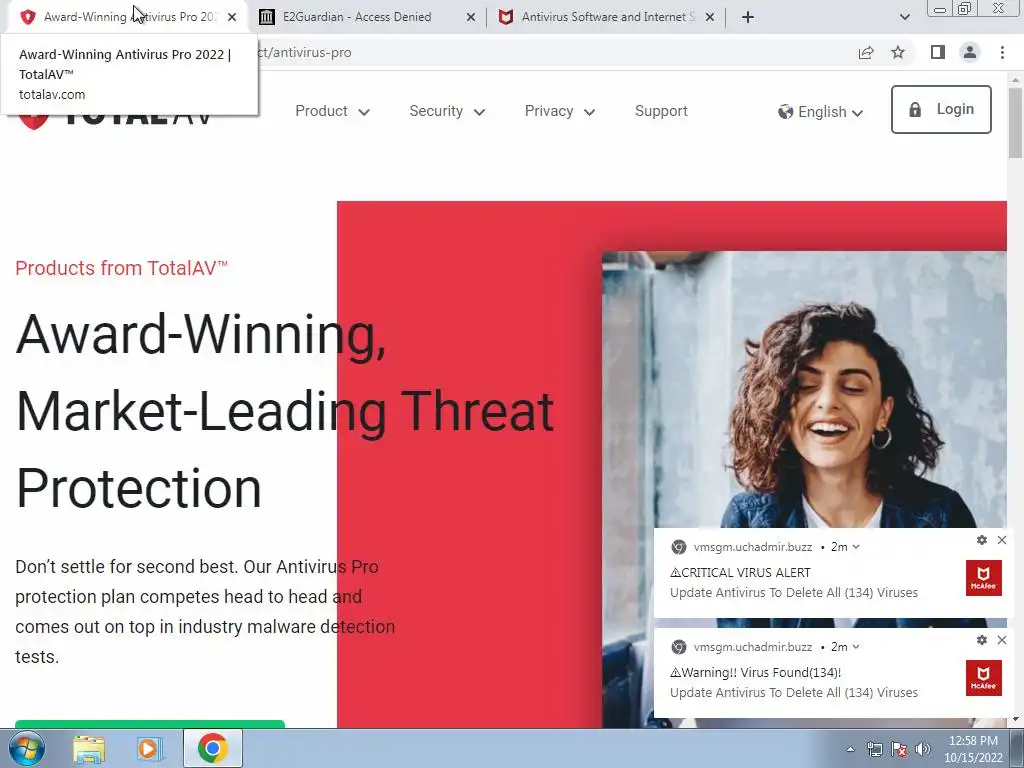Open settings gear on CRITICAL VIRUS ALERT notification
This screenshot has height=768, width=1024.
point(982,540)
